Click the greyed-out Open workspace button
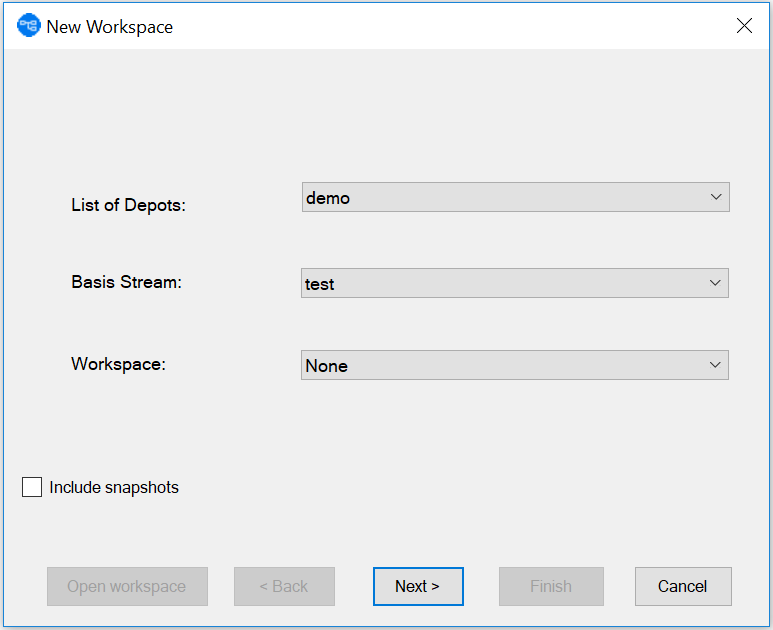This screenshot has width=773, height=630. [x=127, y=587]
